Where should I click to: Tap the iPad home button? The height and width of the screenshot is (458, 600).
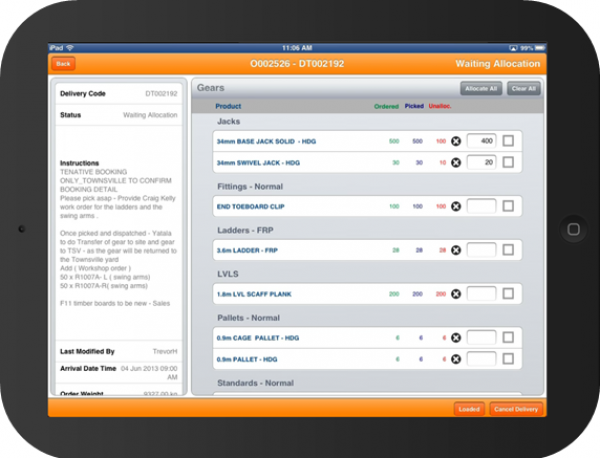[573, 229]
